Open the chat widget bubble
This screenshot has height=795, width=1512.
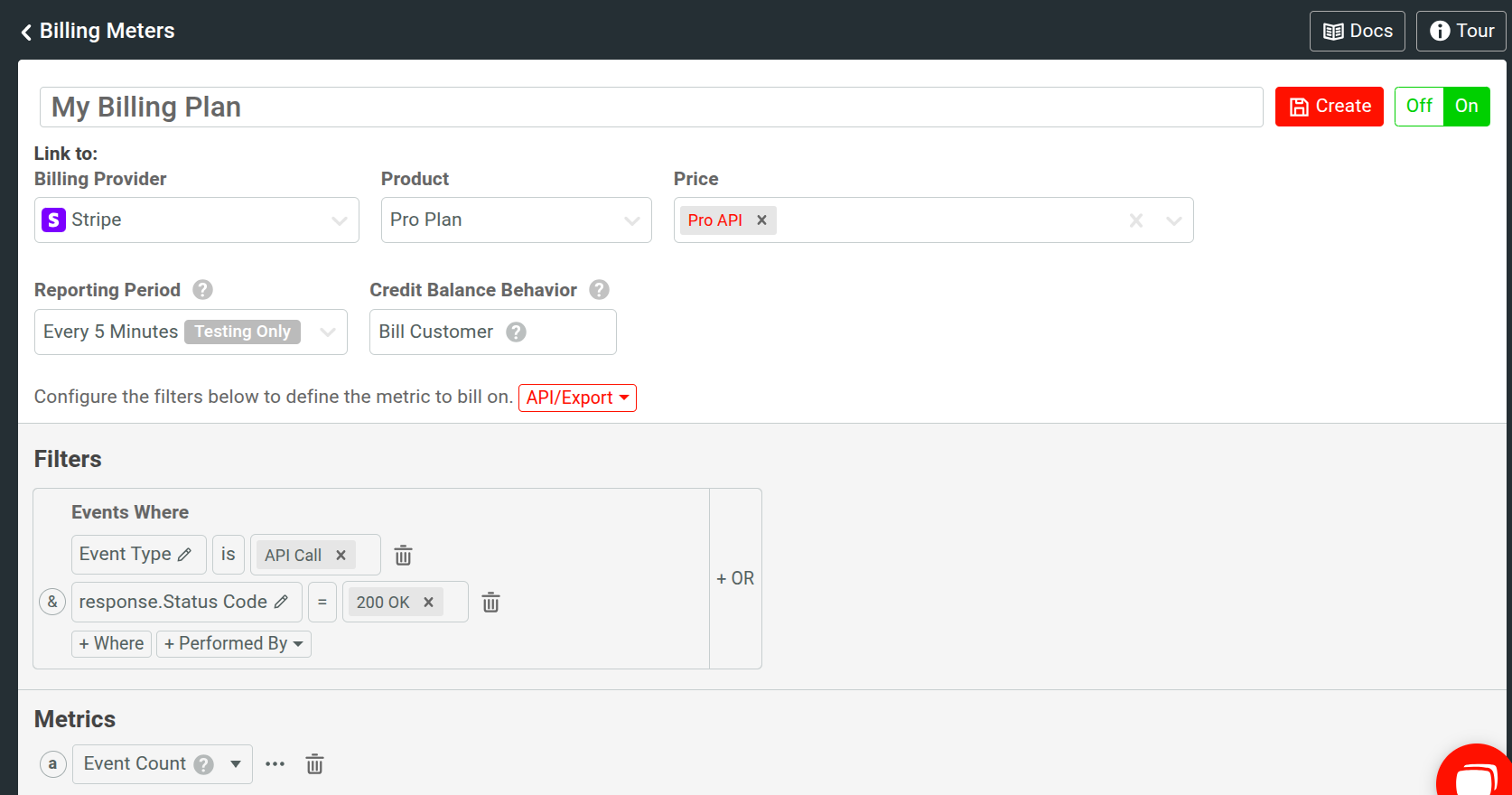(x=1476, y=775)
